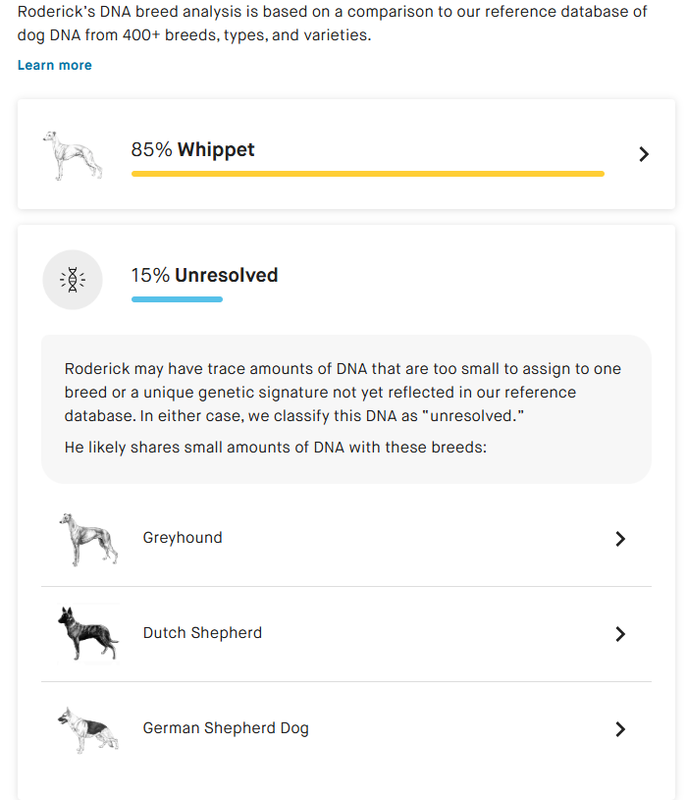
Task: Select the 85% Whippet breed title
Action: coord(193,149)
